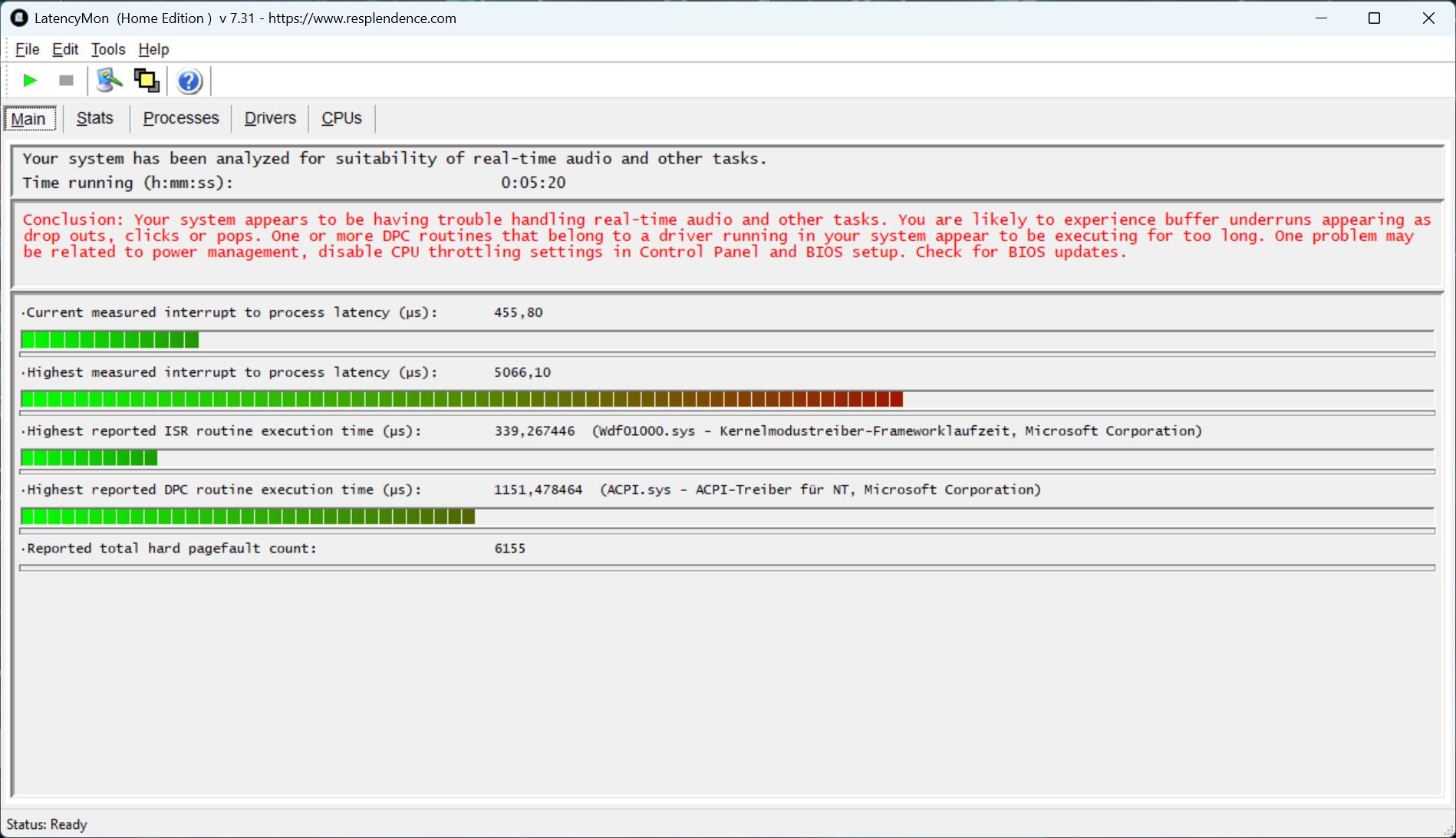
Task: Open the options icon with monitor and pen
Action: click(109, 81)
